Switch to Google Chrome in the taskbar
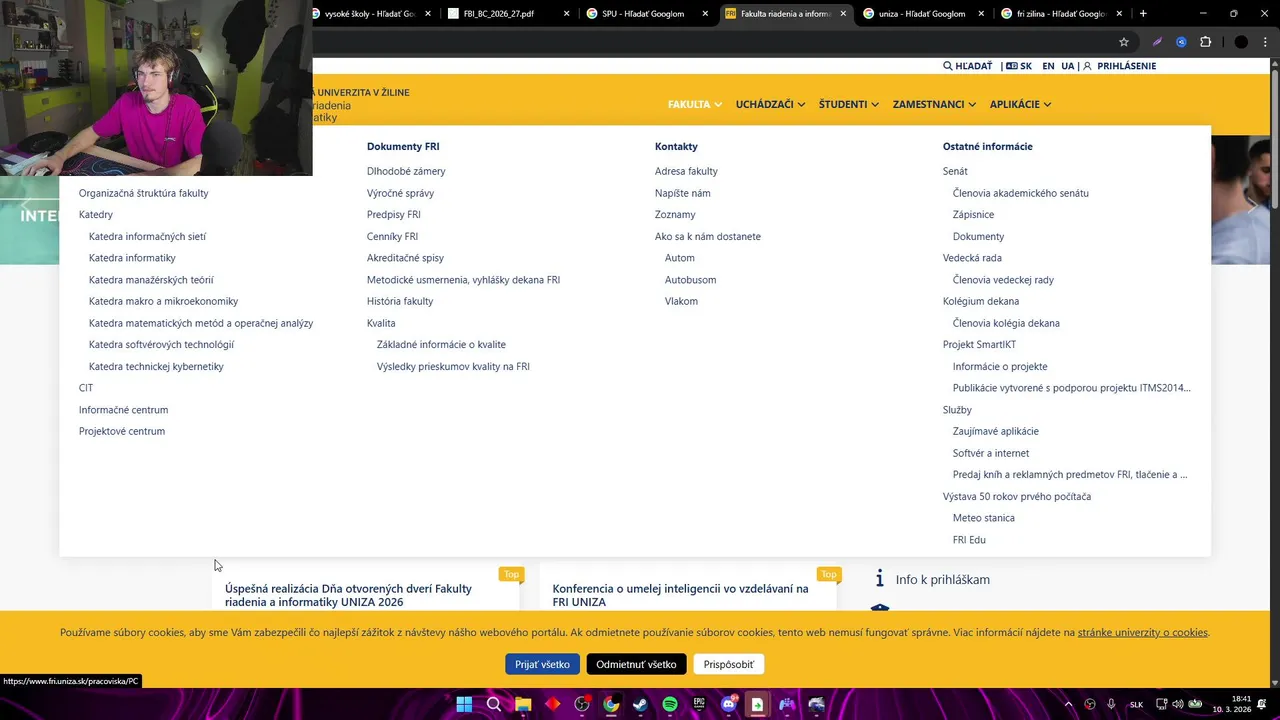Viewport: 1280px width, 720px height. point(611,704)
